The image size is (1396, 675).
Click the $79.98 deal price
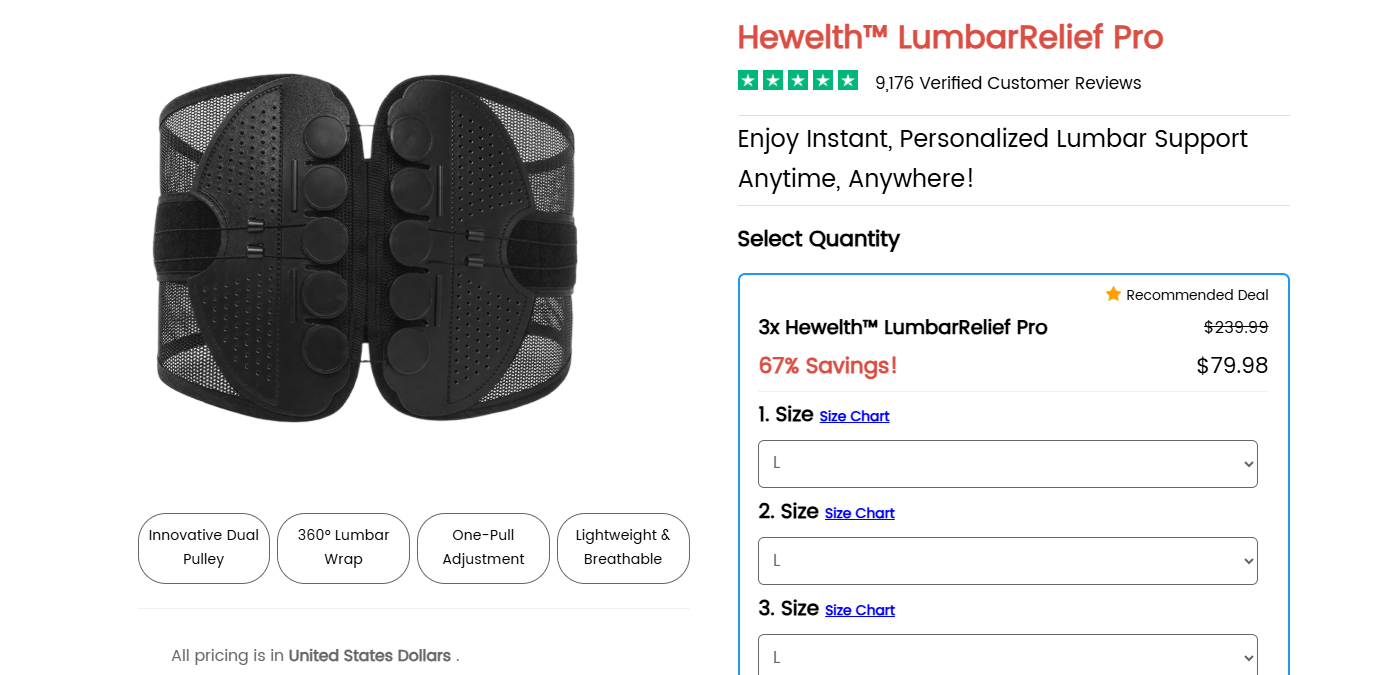click(1232, 365)
